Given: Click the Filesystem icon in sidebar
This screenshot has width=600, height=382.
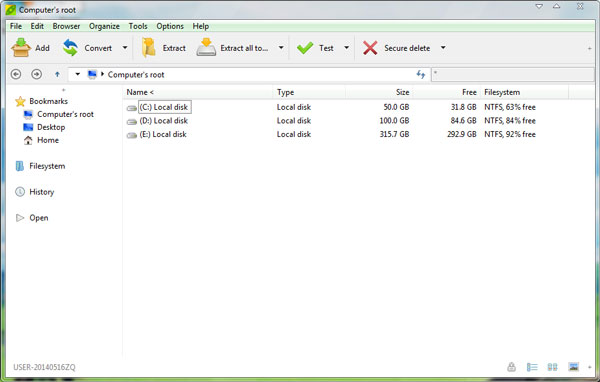Looking at the screenshot, I should (x=19, y=166).
